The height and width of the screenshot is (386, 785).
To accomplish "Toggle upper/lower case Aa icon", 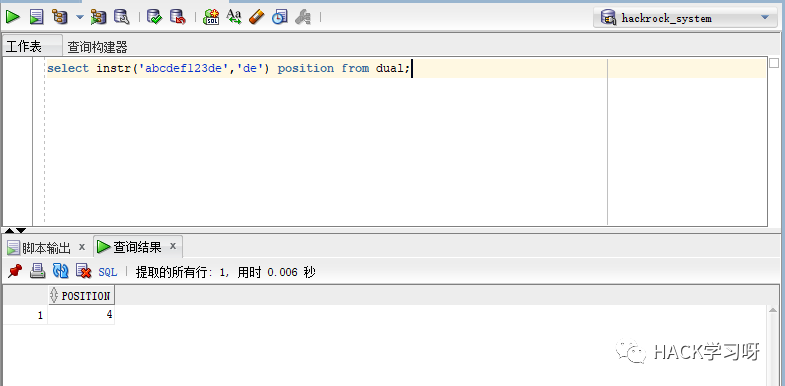I will (234, 17).
